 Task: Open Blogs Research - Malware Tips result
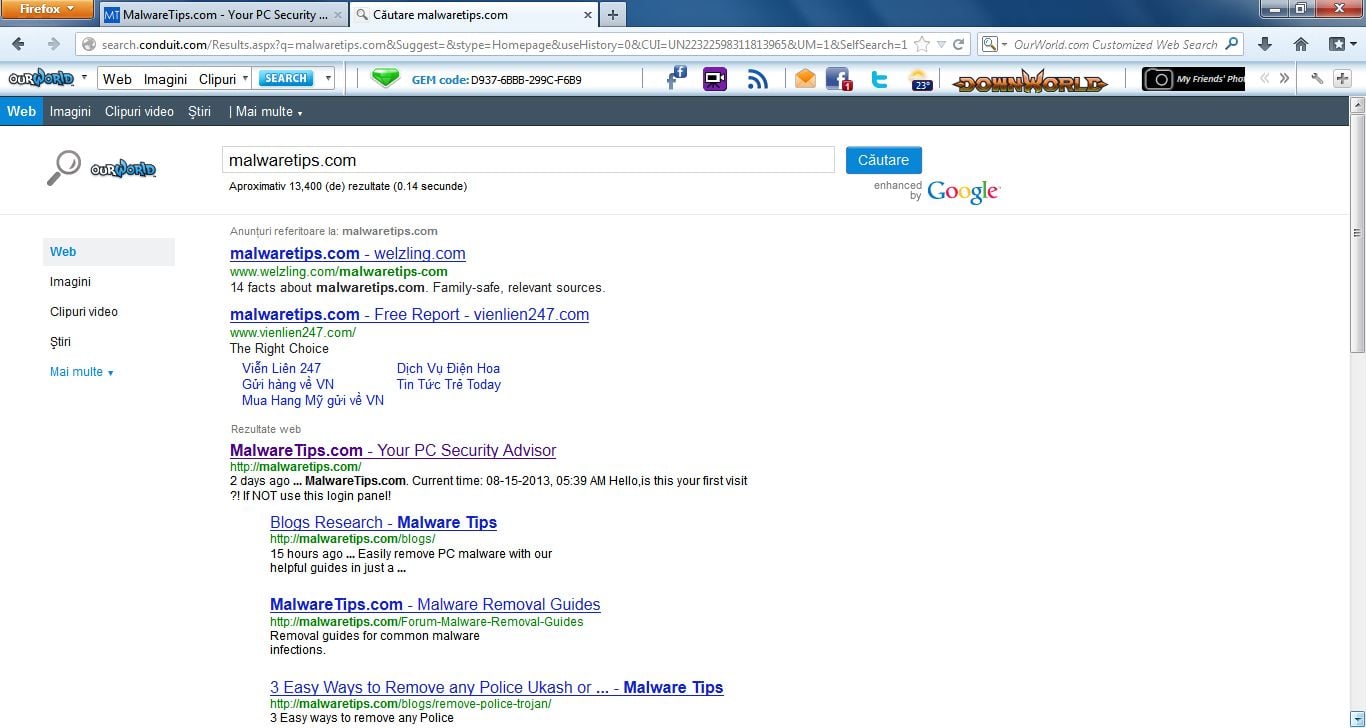[383, 523]
